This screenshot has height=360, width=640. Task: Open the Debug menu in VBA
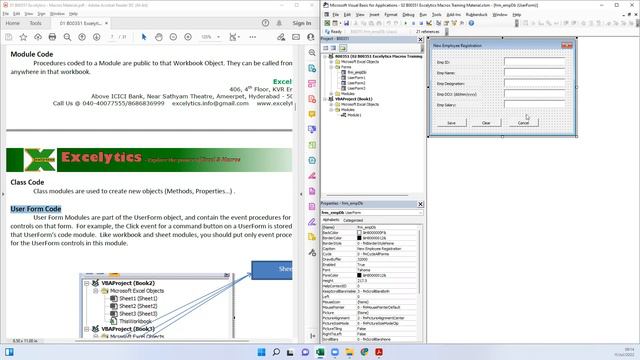pos(408,15)
